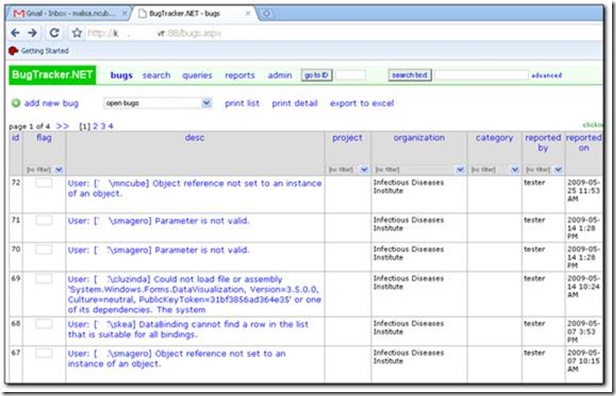616x396 pixels.
Task: Focus the search text input field
Action: click(x=481, y=75)
